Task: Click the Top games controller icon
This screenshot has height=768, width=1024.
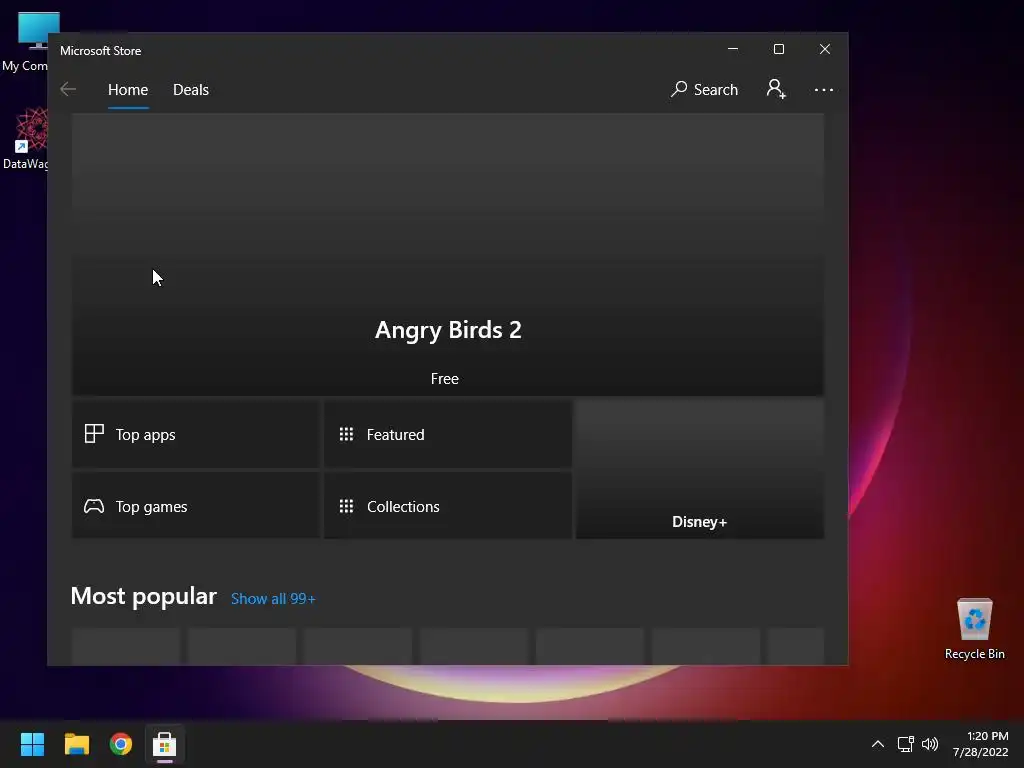Action: pos(94,506)
